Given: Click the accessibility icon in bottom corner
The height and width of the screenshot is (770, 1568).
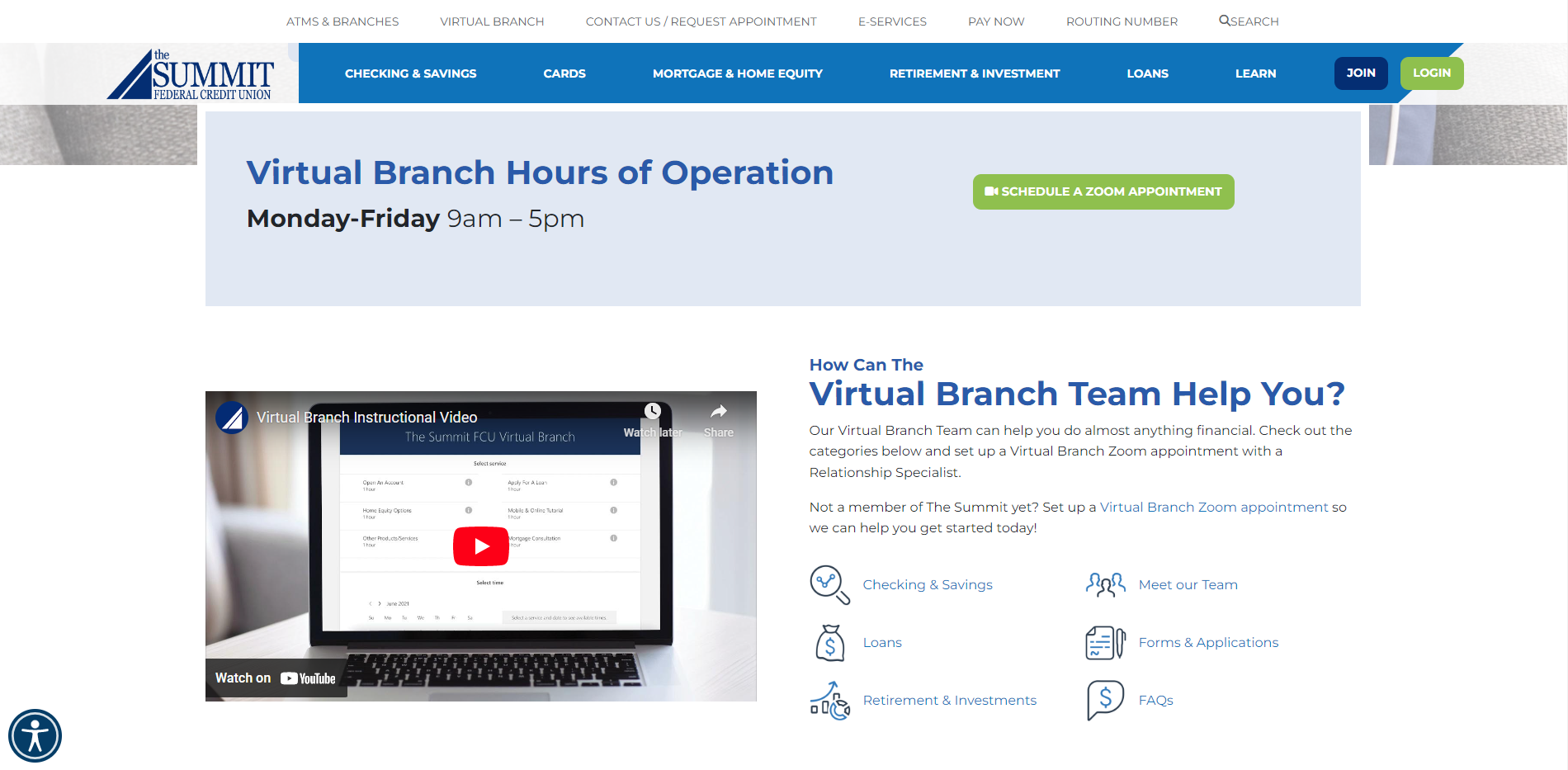Looking at the screenshot, I should coord(35,735).
